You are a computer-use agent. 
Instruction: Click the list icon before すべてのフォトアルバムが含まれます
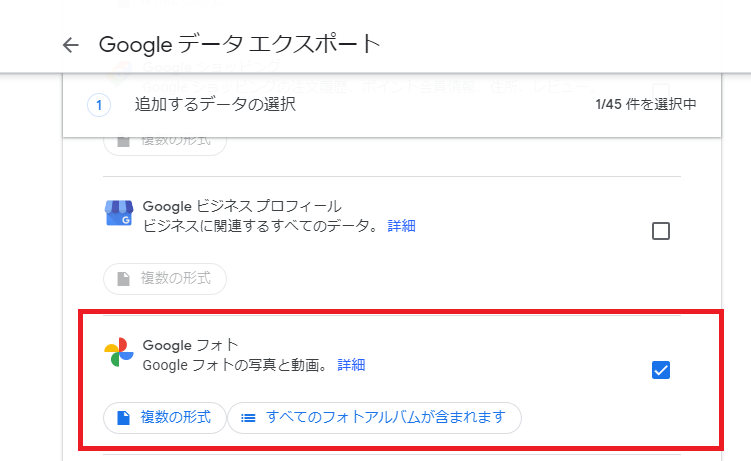coord(248,417)
